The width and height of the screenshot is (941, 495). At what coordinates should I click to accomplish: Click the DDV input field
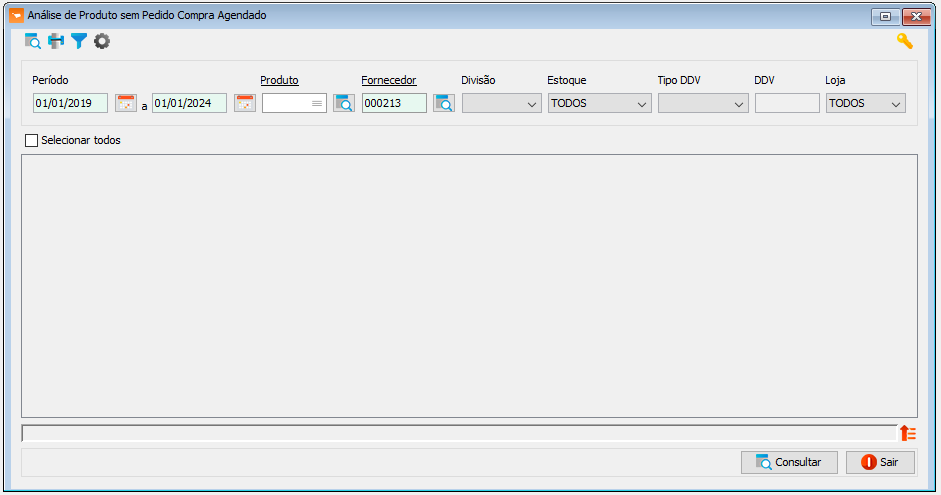click(787, 103)
